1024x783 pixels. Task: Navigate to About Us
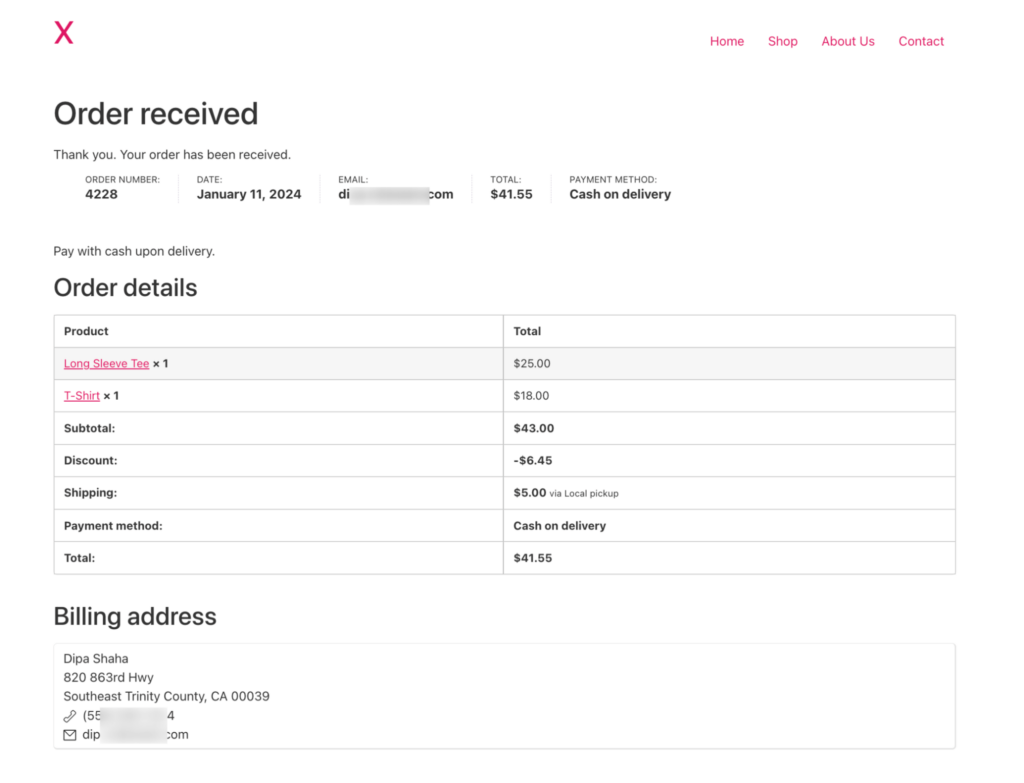click(847, 42)
